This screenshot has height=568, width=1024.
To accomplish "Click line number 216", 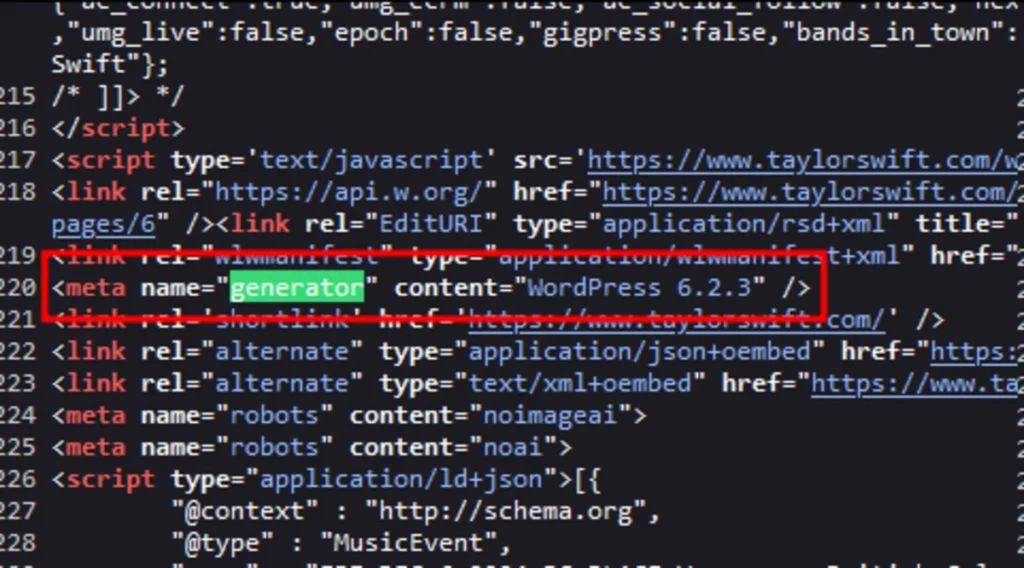I will [x=18, y=129].
